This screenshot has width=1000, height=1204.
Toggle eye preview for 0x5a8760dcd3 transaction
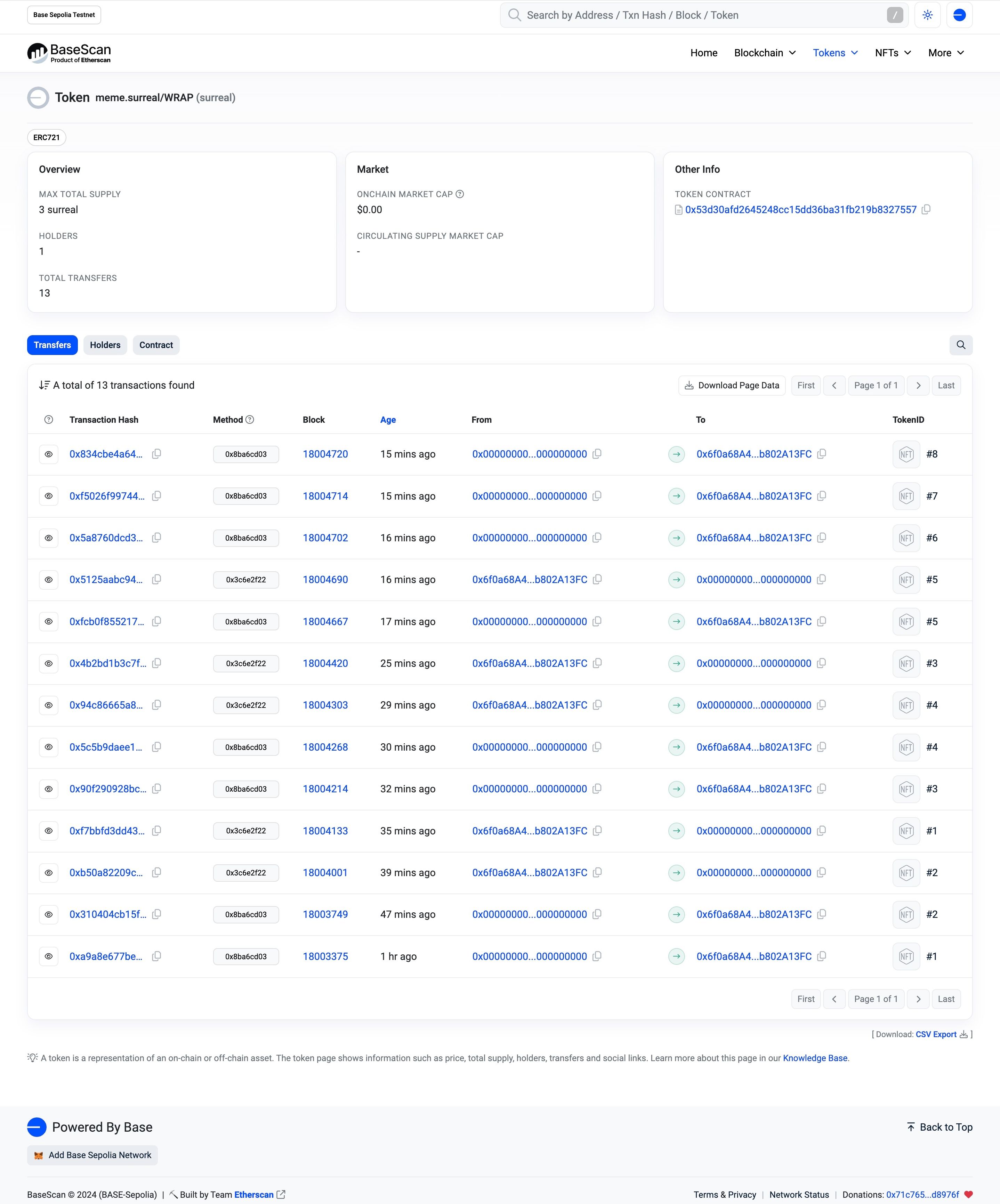49,538
